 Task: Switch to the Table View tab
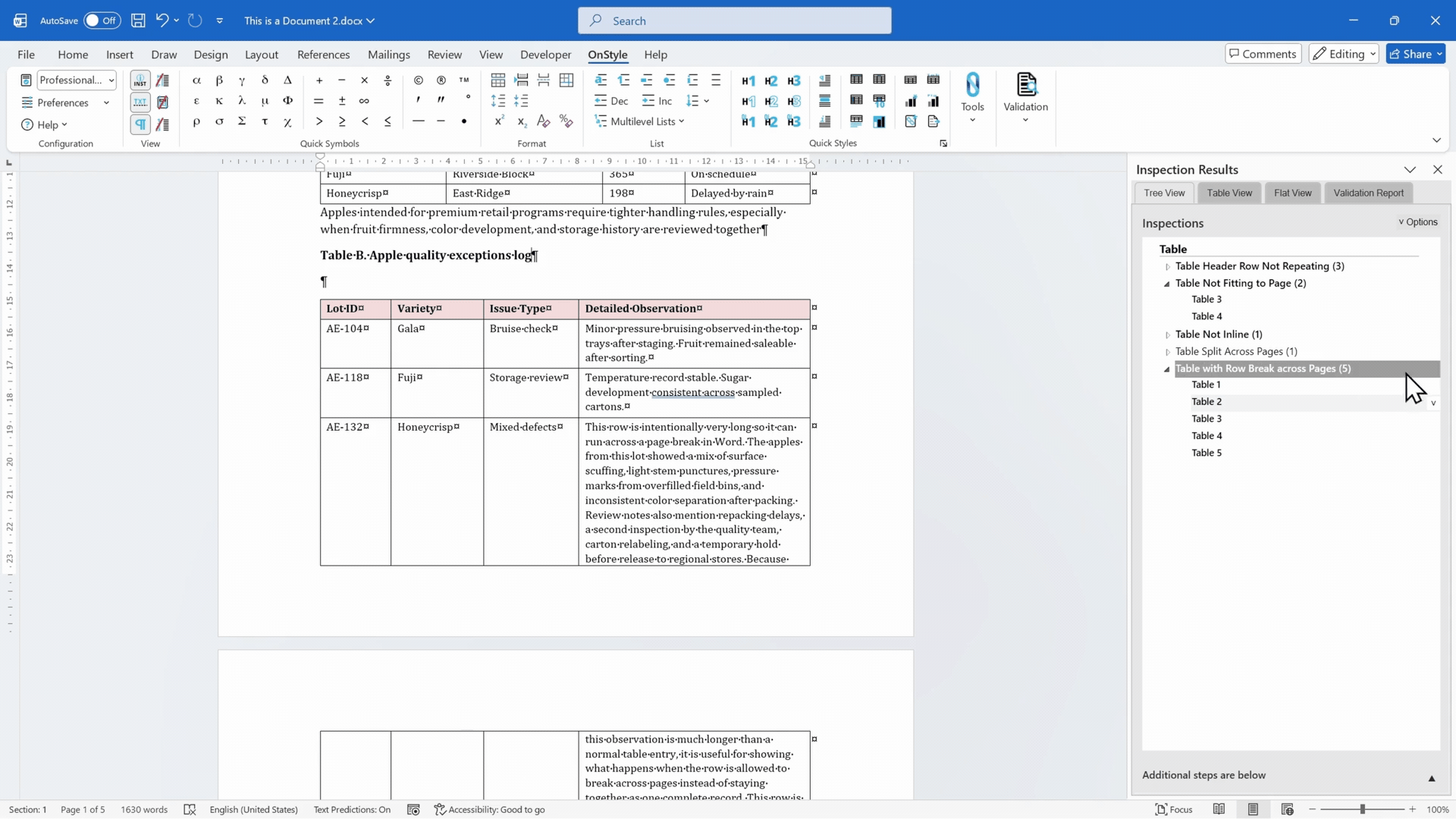coord(1229,193)
